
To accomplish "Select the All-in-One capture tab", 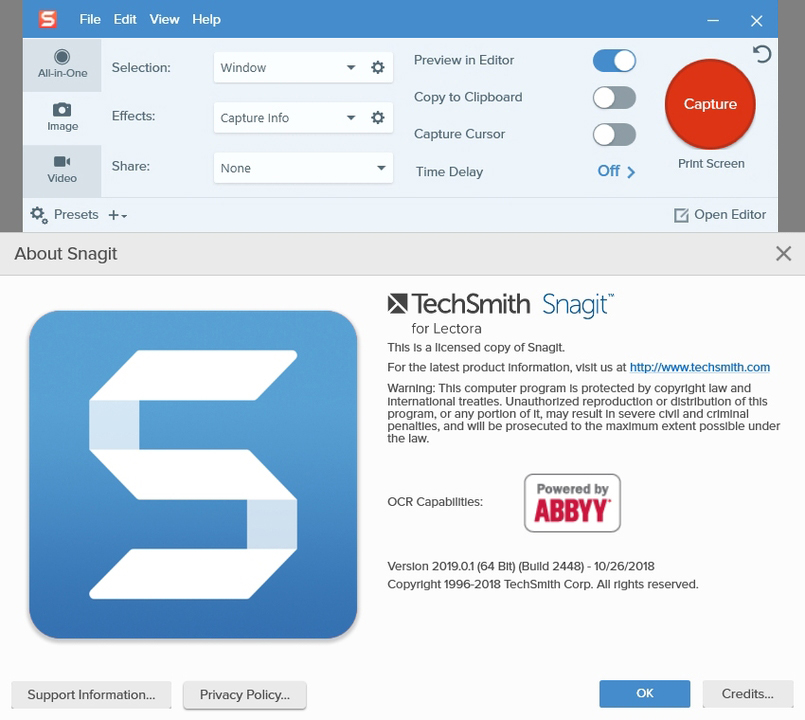I will pyautogui.click(x=62, y=65).
